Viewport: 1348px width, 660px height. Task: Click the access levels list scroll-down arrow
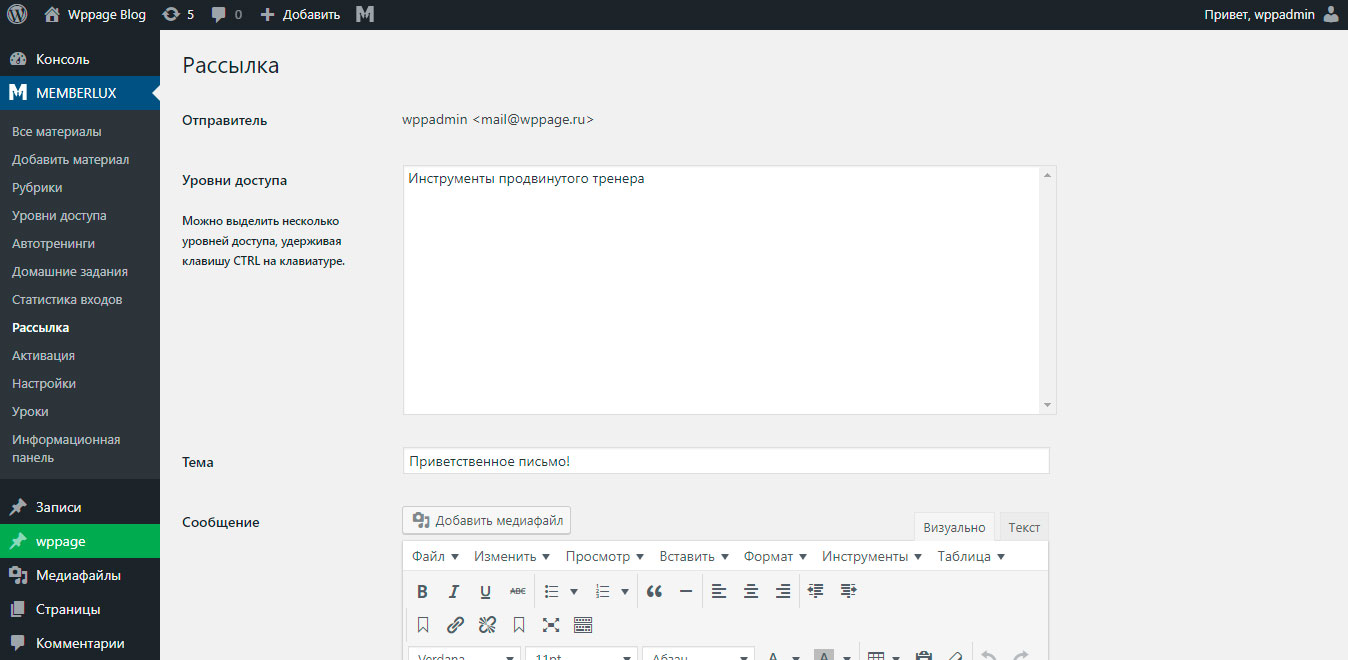pyautogui.click(x=1047, y=405)
